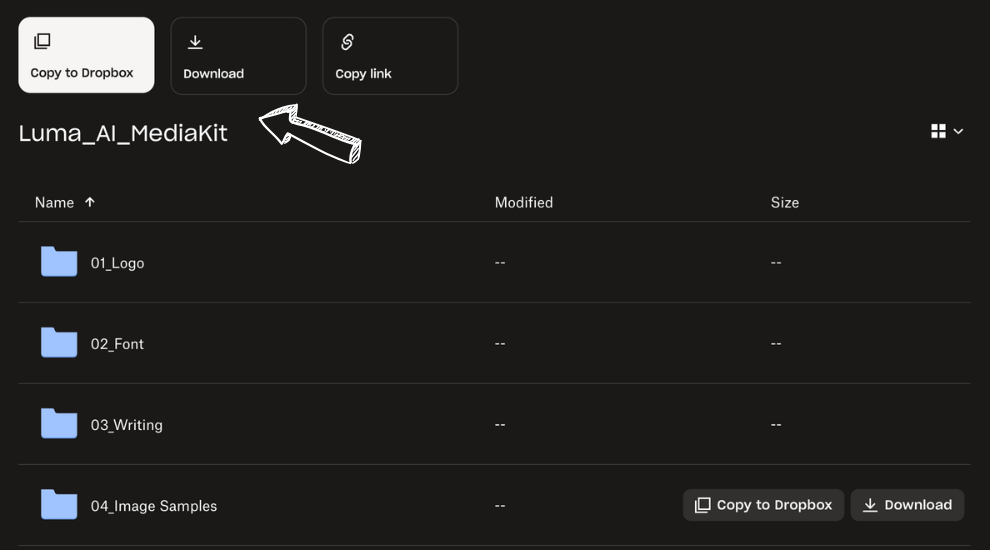This screenshot has height=550, width=990.
Task: Copy 04_Image Samples to Dropbox from its row
Action: click(764, 505)
